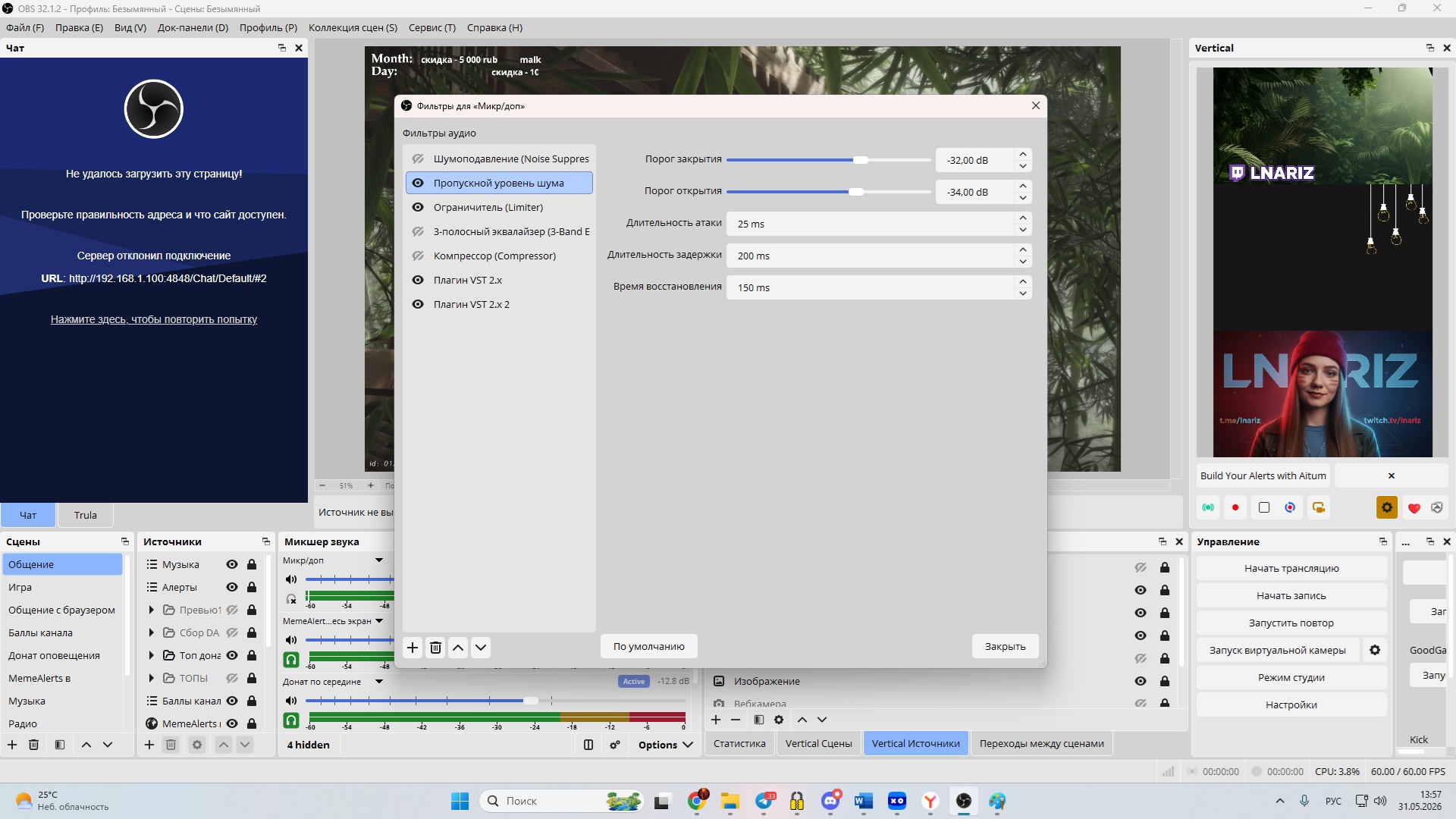
Task: Hide the Алерты source
Action: click(232, 587)
